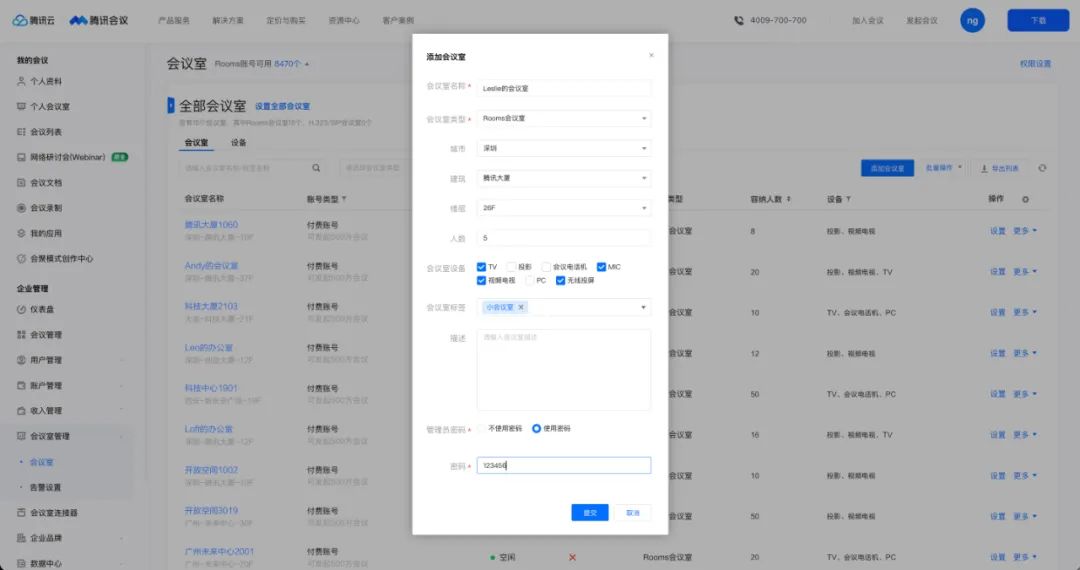This screenshot has width=1080, height=570.
Task: Click the 数据中心 icon in sidebar
Action: click(x=21, y=564)
